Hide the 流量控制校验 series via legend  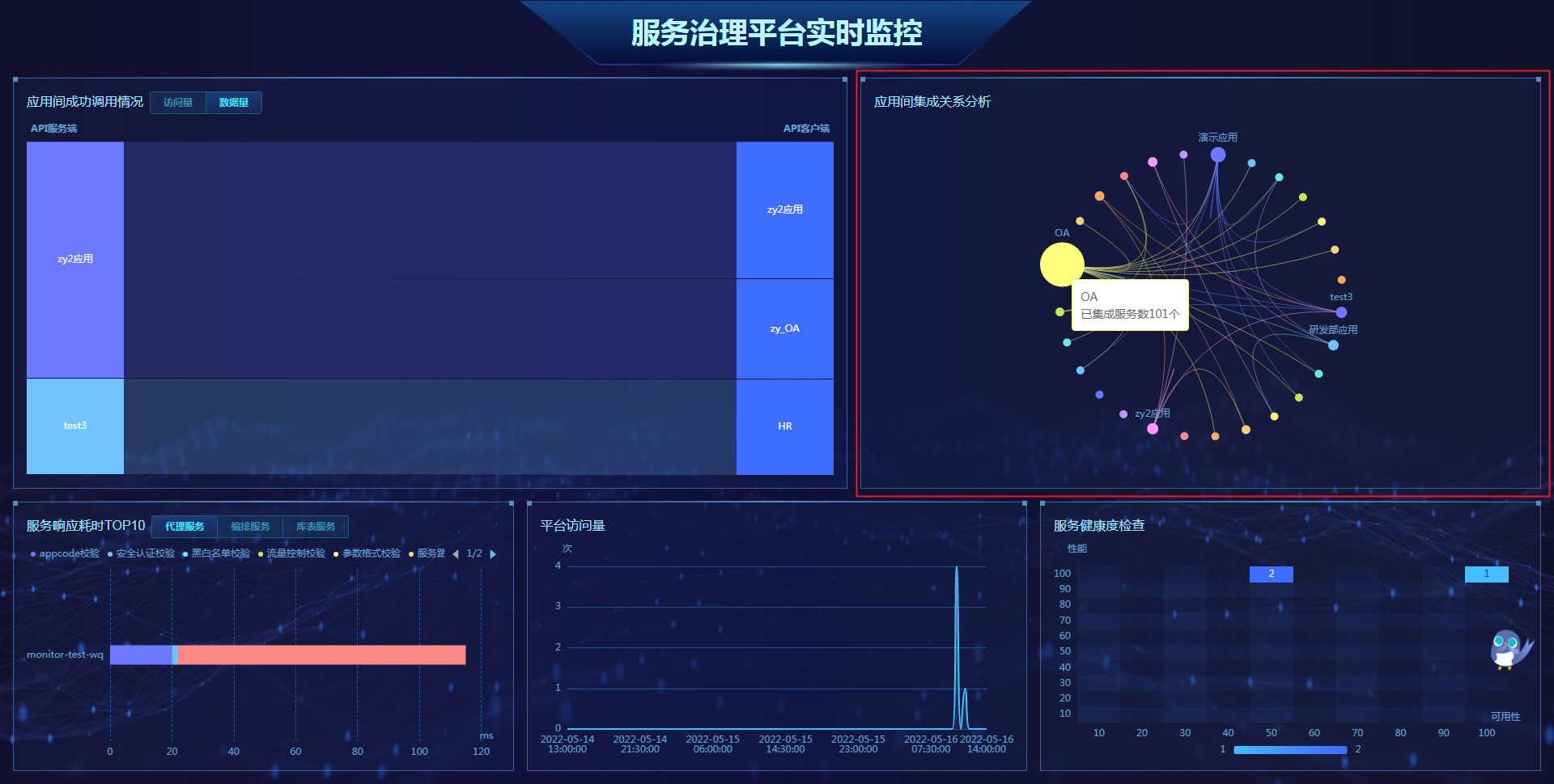[x=294, y=553]
